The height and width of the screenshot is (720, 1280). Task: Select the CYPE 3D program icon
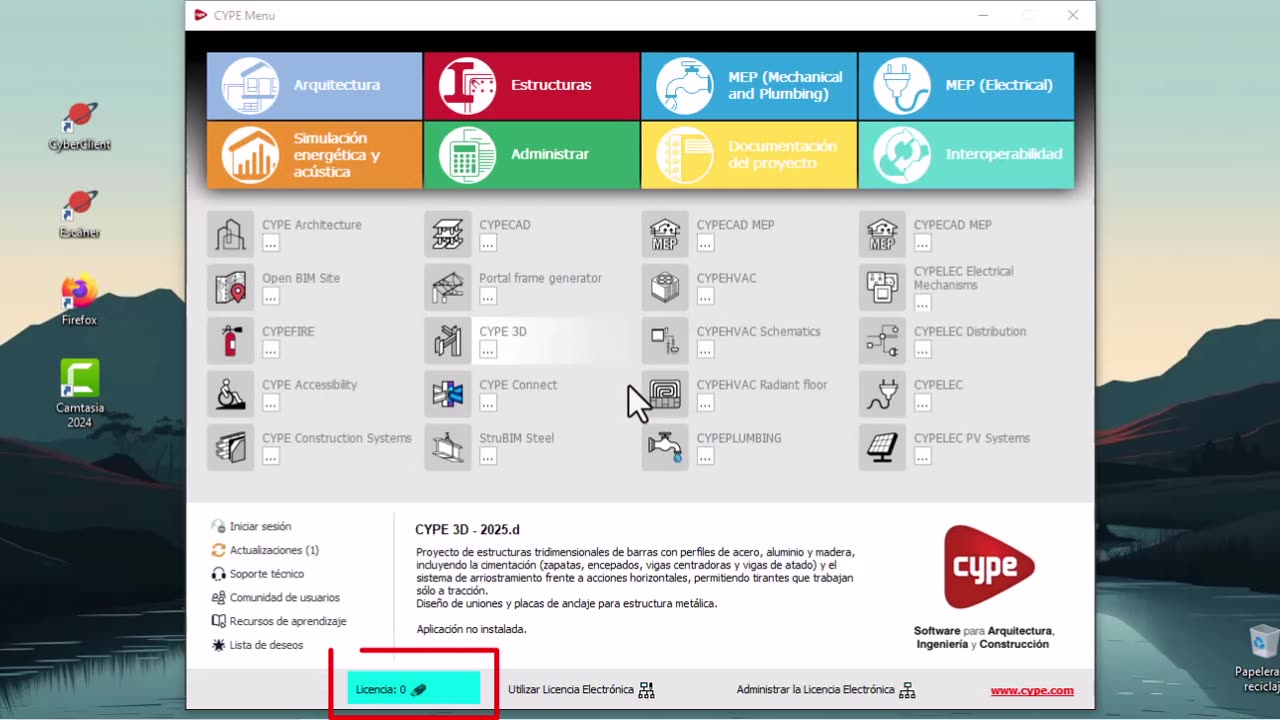(x=448, y=340)
